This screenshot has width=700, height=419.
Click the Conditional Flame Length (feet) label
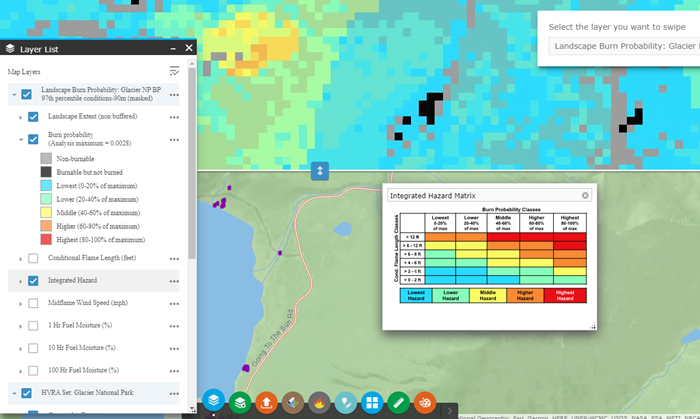tap(92, 258)
